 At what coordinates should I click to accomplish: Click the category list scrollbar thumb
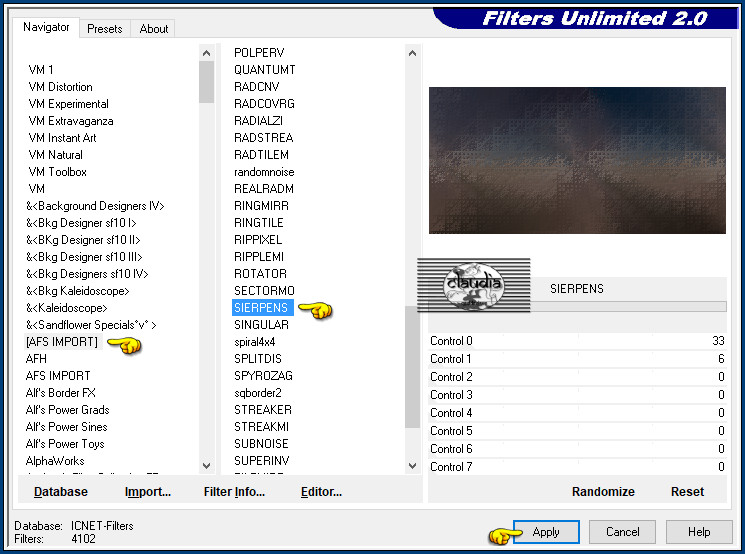[x=206, y=82]
